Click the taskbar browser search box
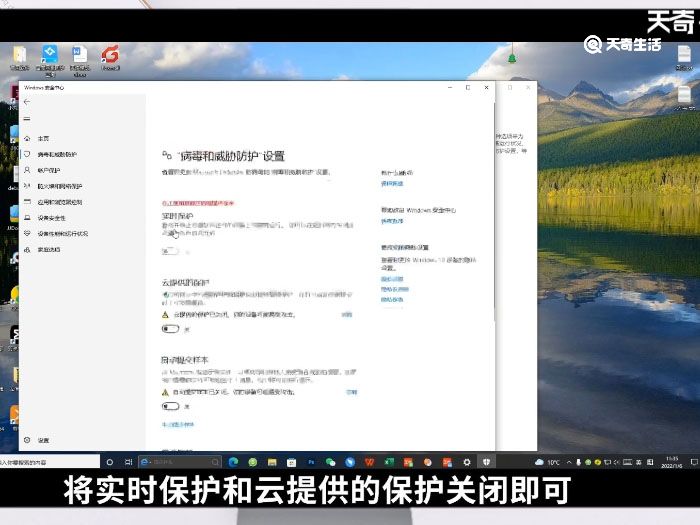This screenshot has height=525, width=700. [180, 462]
